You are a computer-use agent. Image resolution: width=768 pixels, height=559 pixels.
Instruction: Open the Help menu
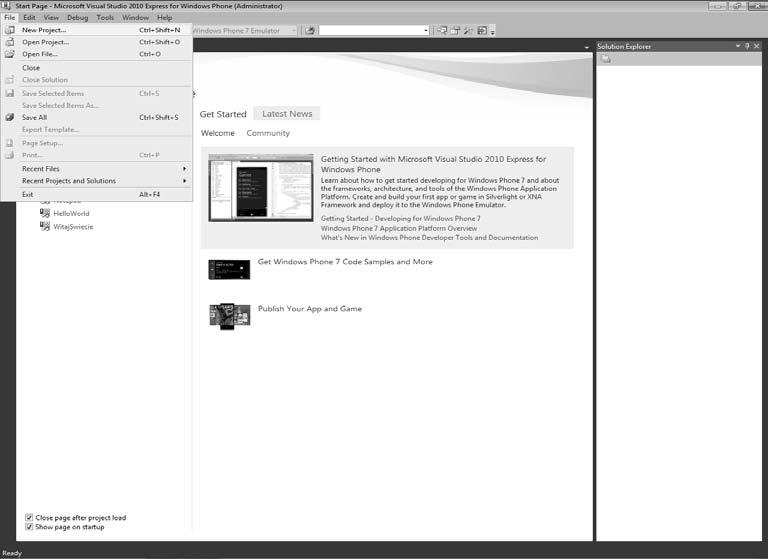tap(165, 17)
